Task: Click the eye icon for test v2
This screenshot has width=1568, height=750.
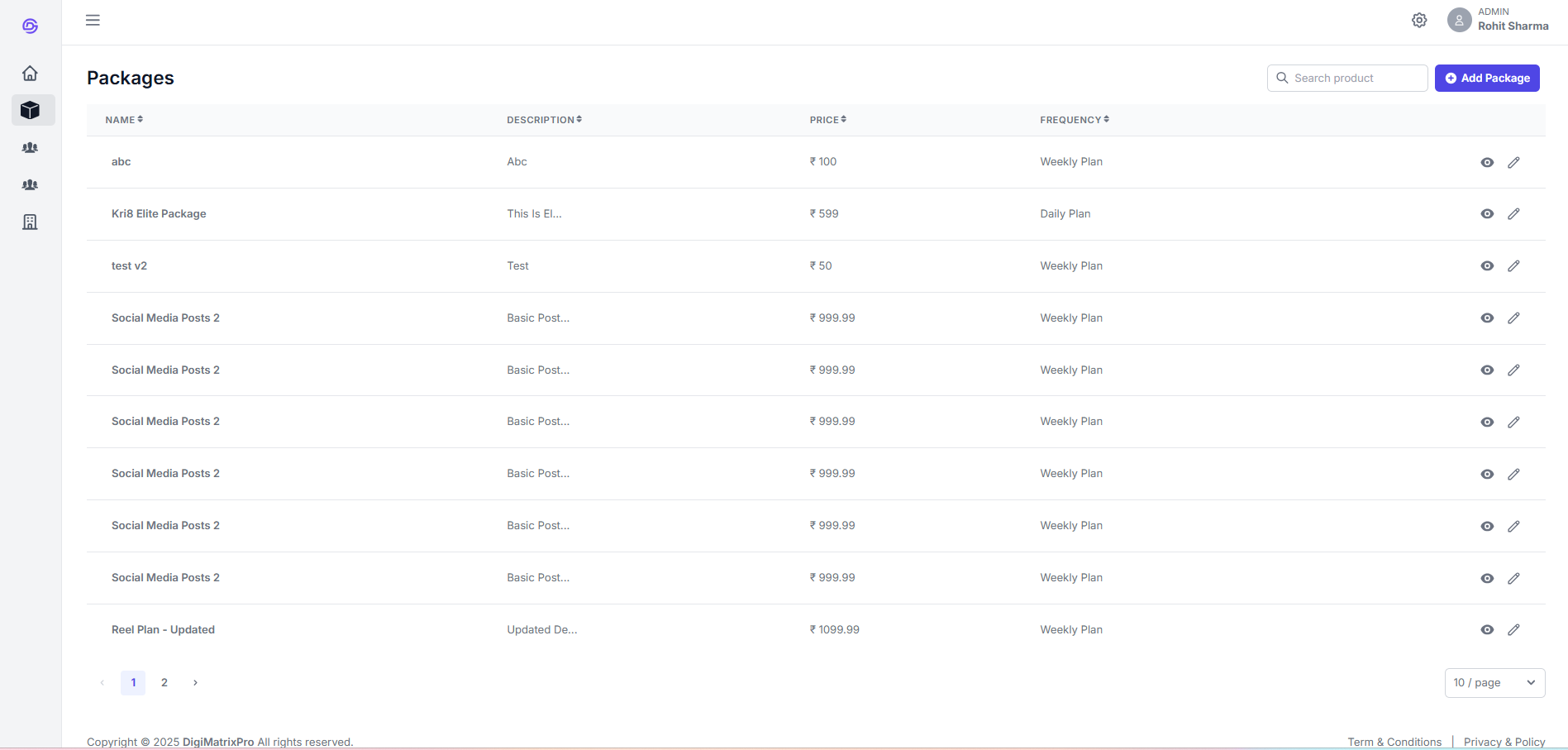Action: pyautogui.click(x=1487, y=266)
